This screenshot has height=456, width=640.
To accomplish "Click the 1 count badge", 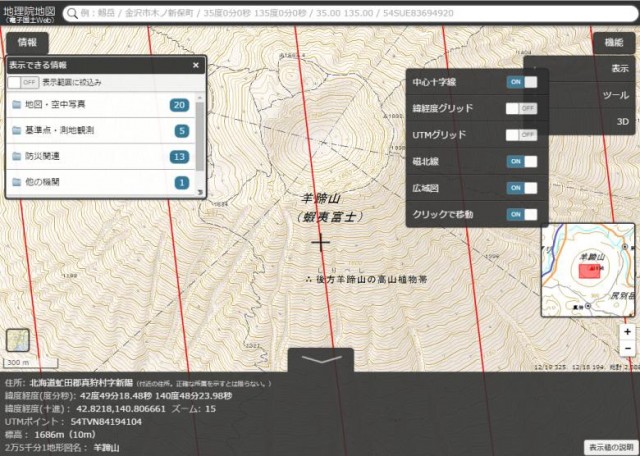I will 182,182.
